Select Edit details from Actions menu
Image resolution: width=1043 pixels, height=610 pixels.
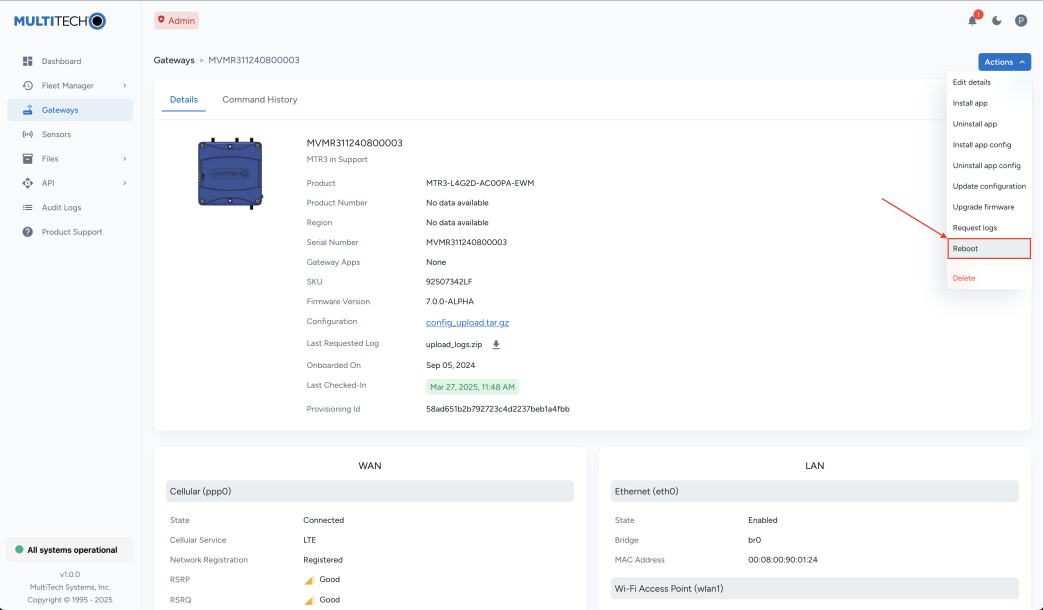pyautogui.click(x=989, y=82)
